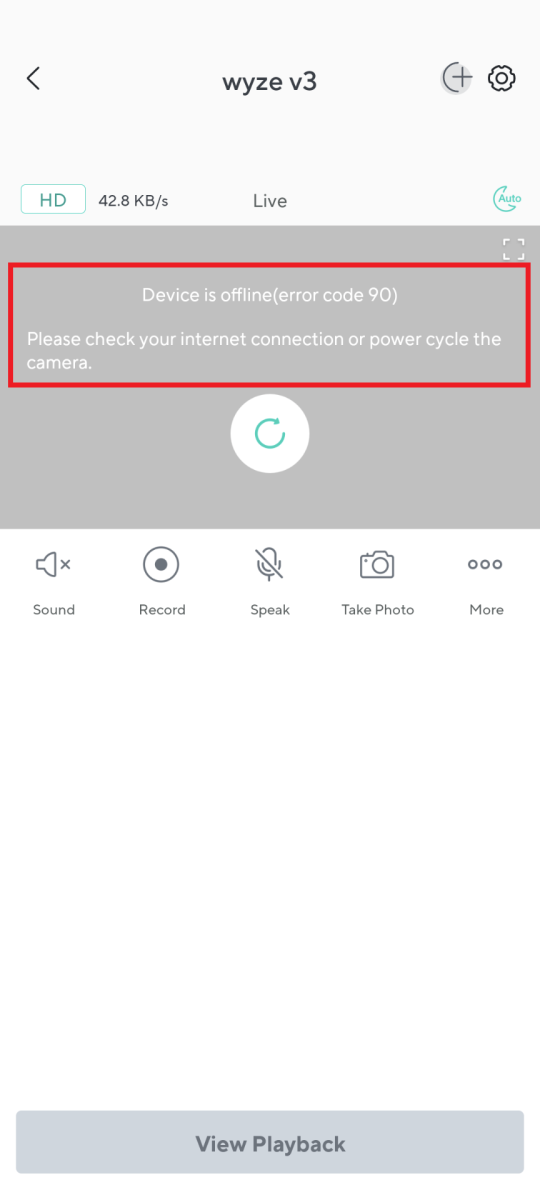Enter fullscreen view of camera feed

(x=513, y=249)
